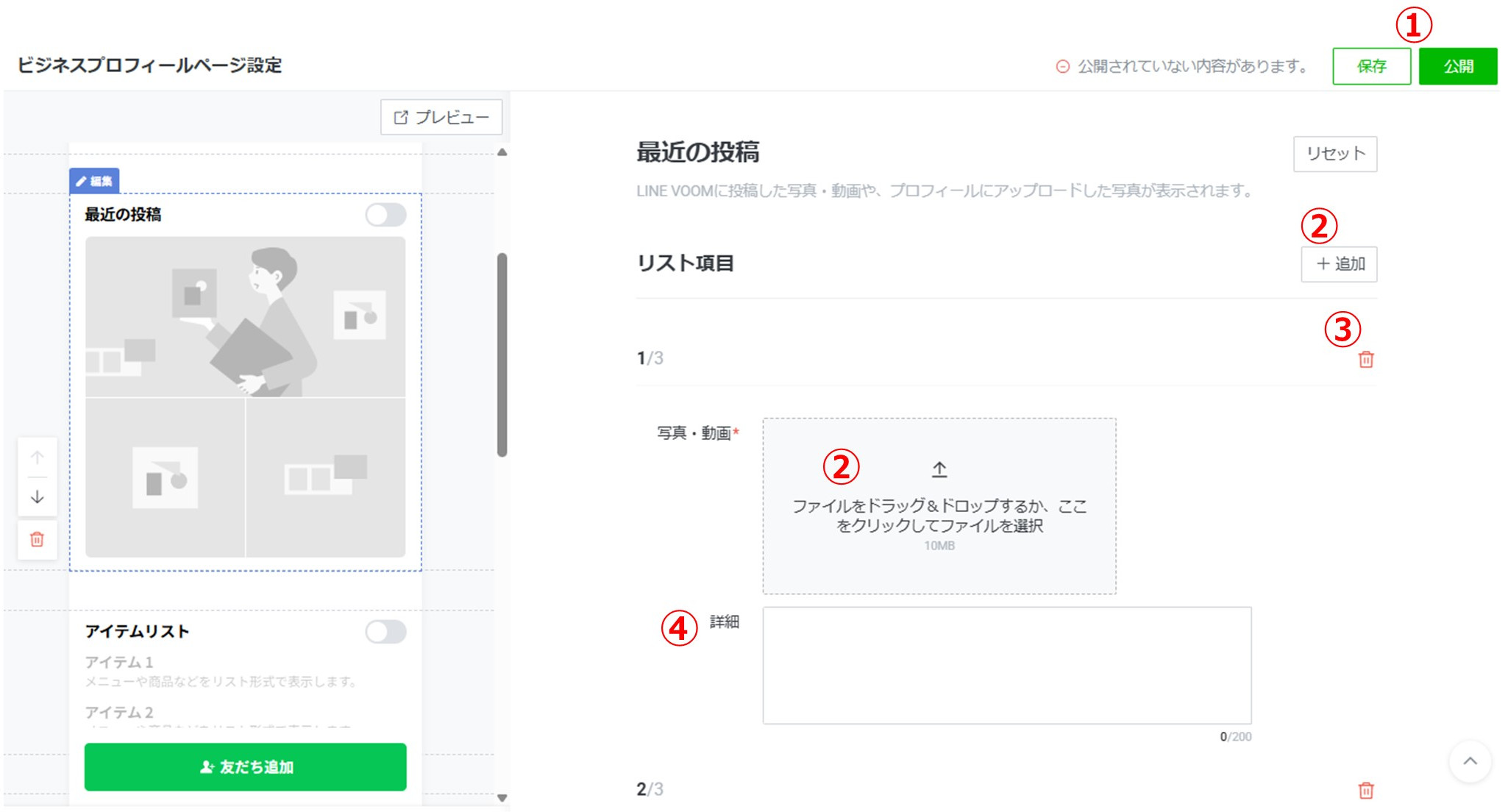Enable the 最近の投稿 display toggle
The height and width of the screenshot is (812, 1508).
(x=387, y=216)
